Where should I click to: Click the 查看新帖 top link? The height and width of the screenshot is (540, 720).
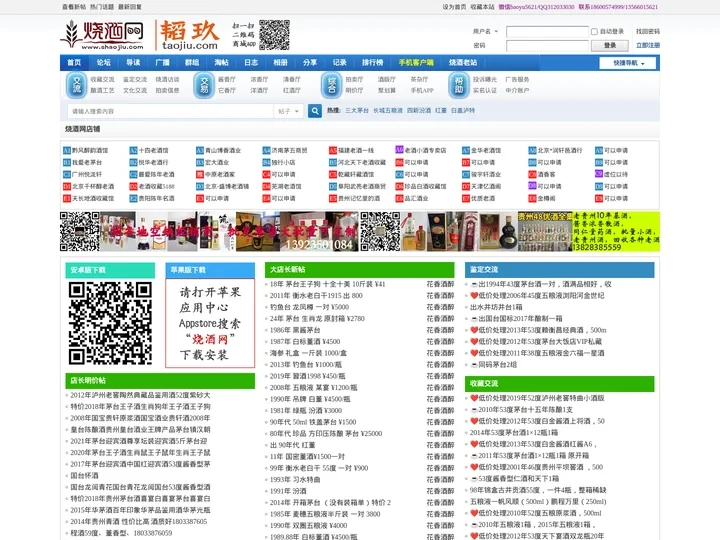coord(74,7)
